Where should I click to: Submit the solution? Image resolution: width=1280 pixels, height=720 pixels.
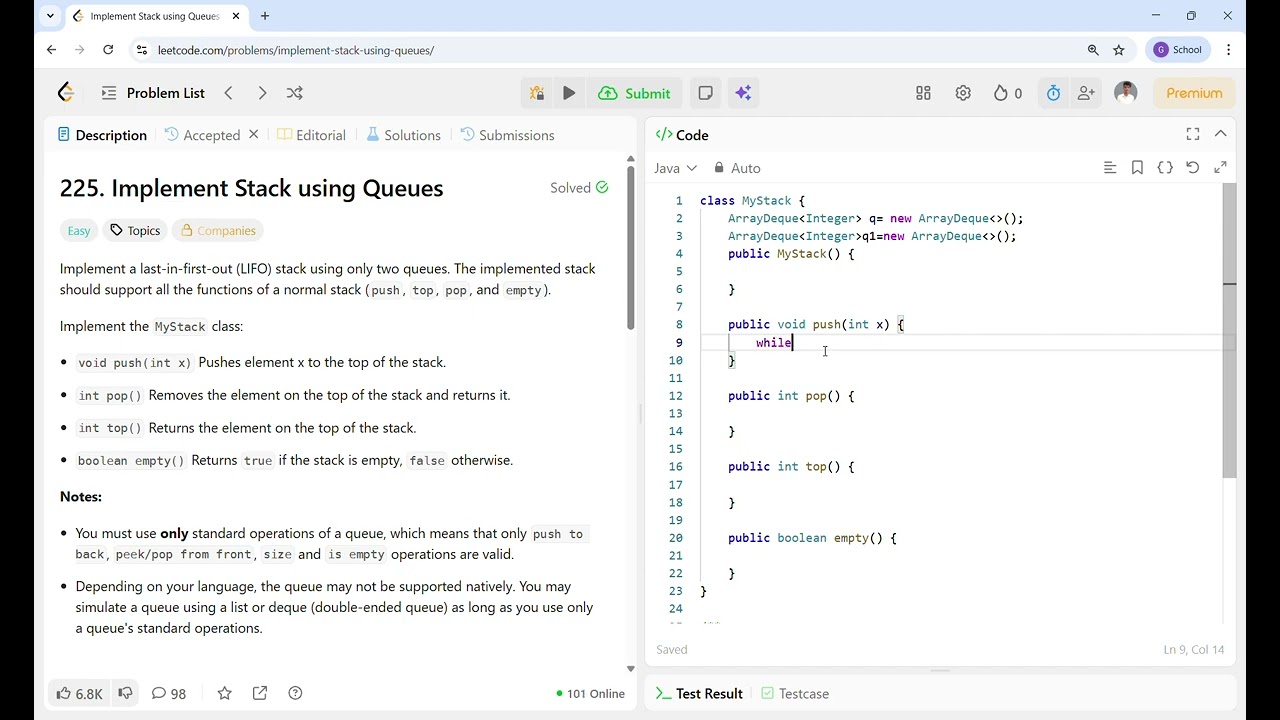tap(634, 93)
